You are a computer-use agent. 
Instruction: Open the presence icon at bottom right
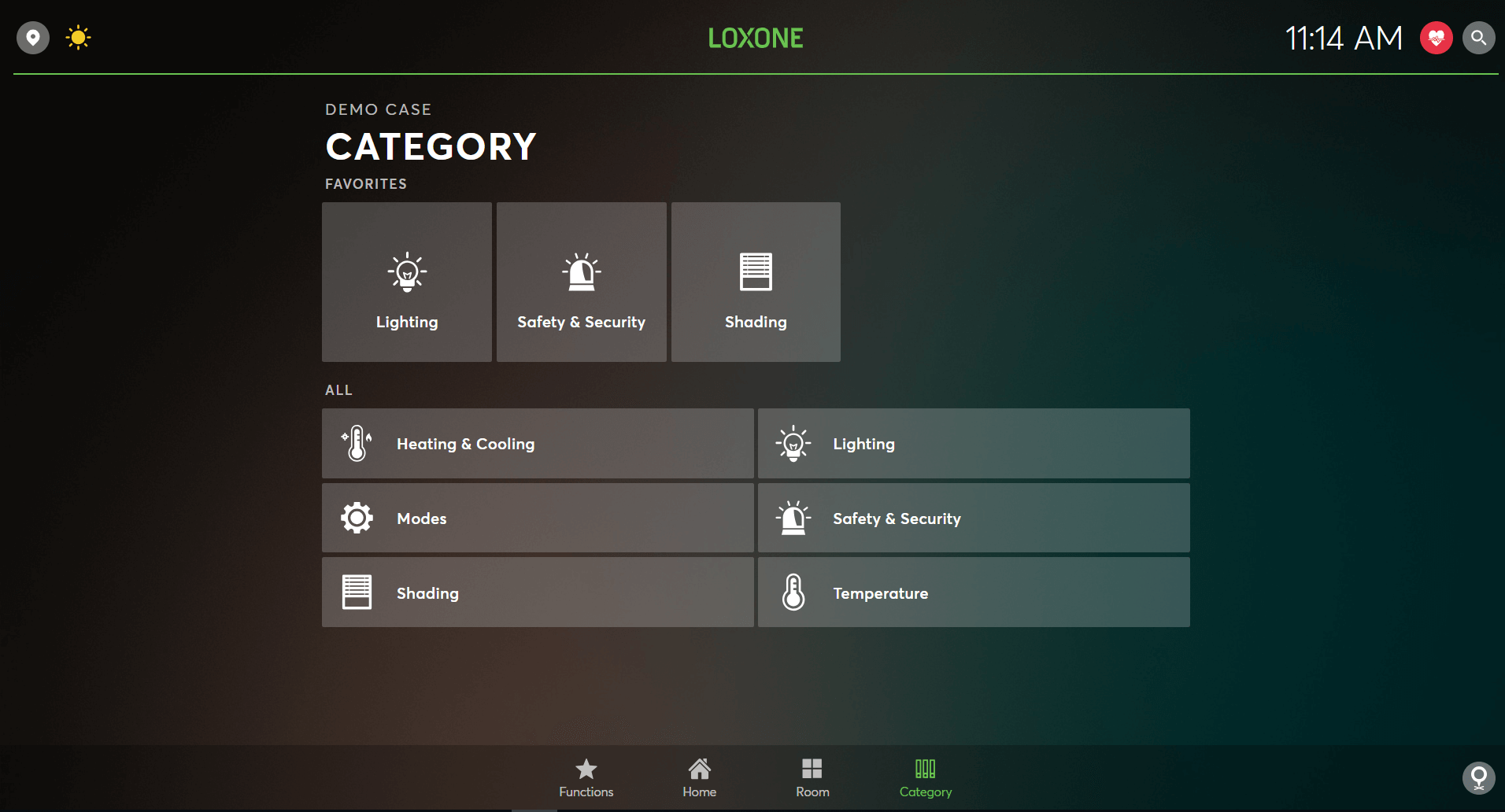1479,777
